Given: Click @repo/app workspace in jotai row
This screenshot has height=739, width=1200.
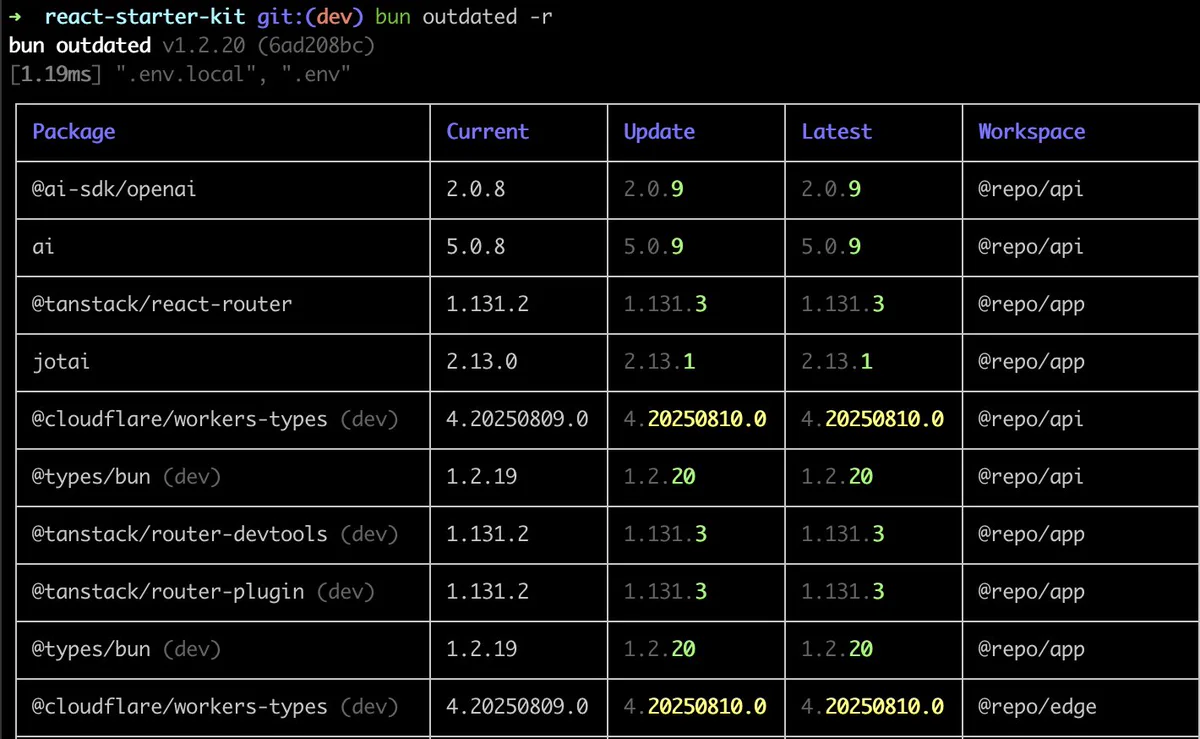Looking at the screenshot, I should [1031, 361].
